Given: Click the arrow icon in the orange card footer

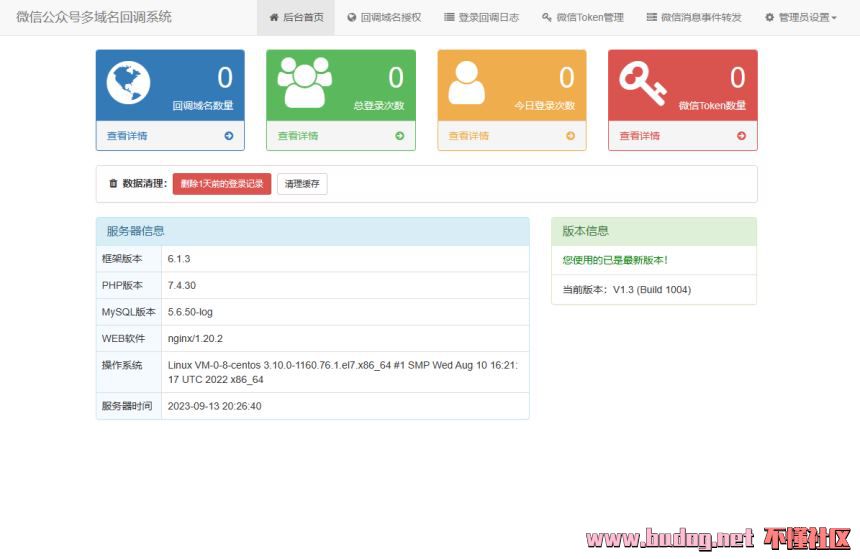Looking at the screenshot, I should tap(570, 136).
